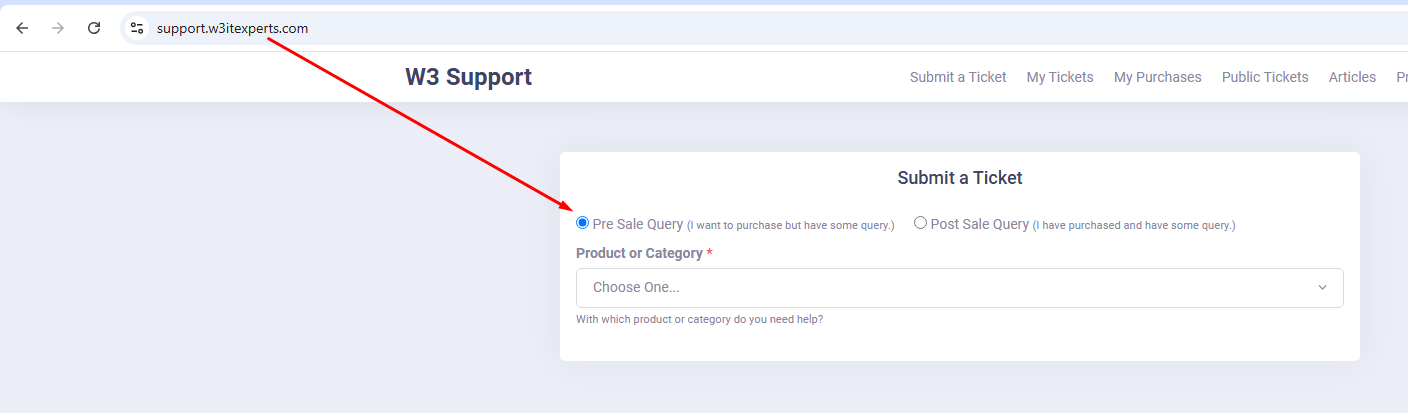Click the Submit a Ticket heading
Viewport: 1408px width, 413px height.
pyautogui.click(x=960, y=178)
